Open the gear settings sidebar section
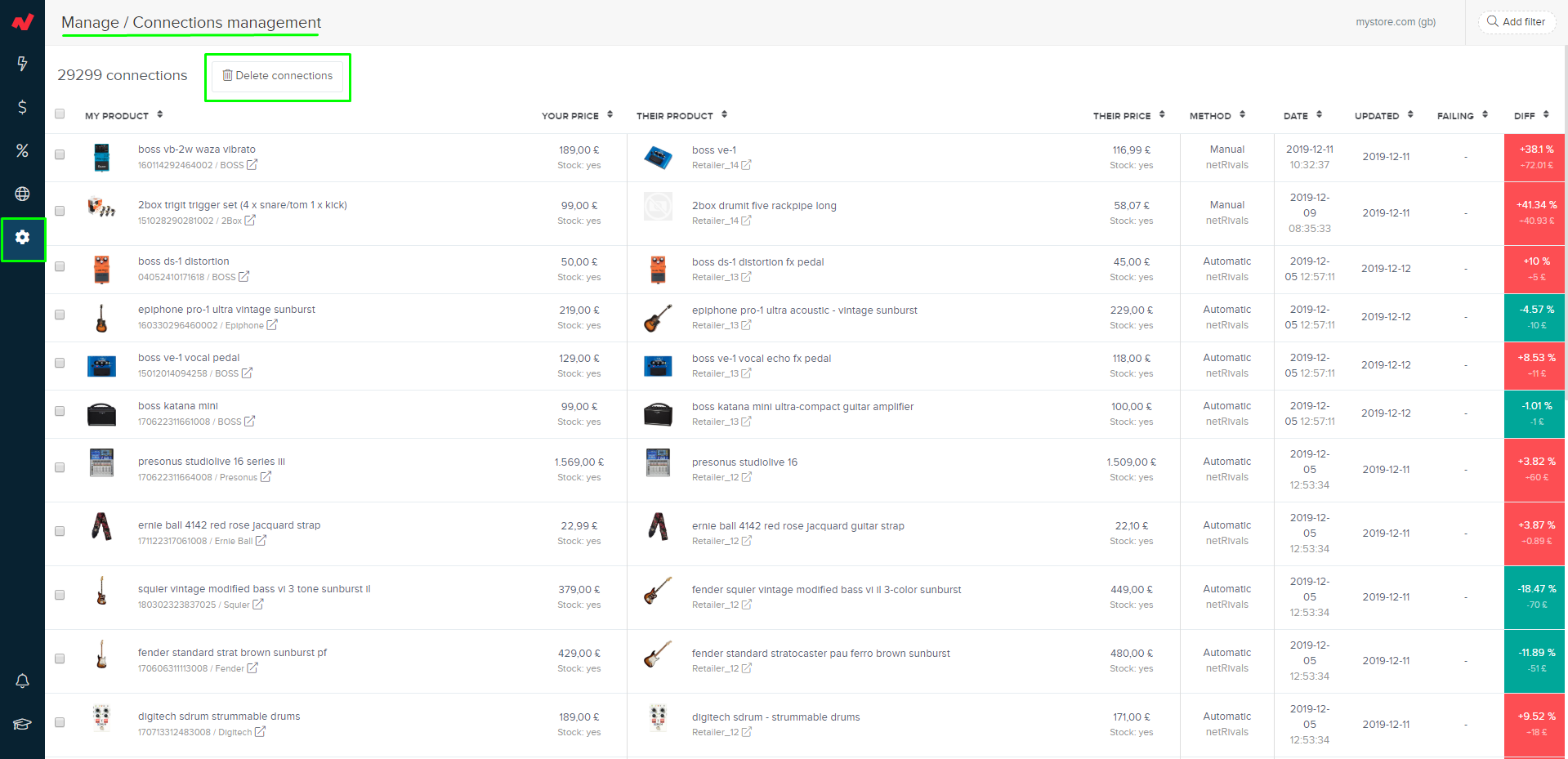This screenshot has height=759, width=1568. coord(22,237)
